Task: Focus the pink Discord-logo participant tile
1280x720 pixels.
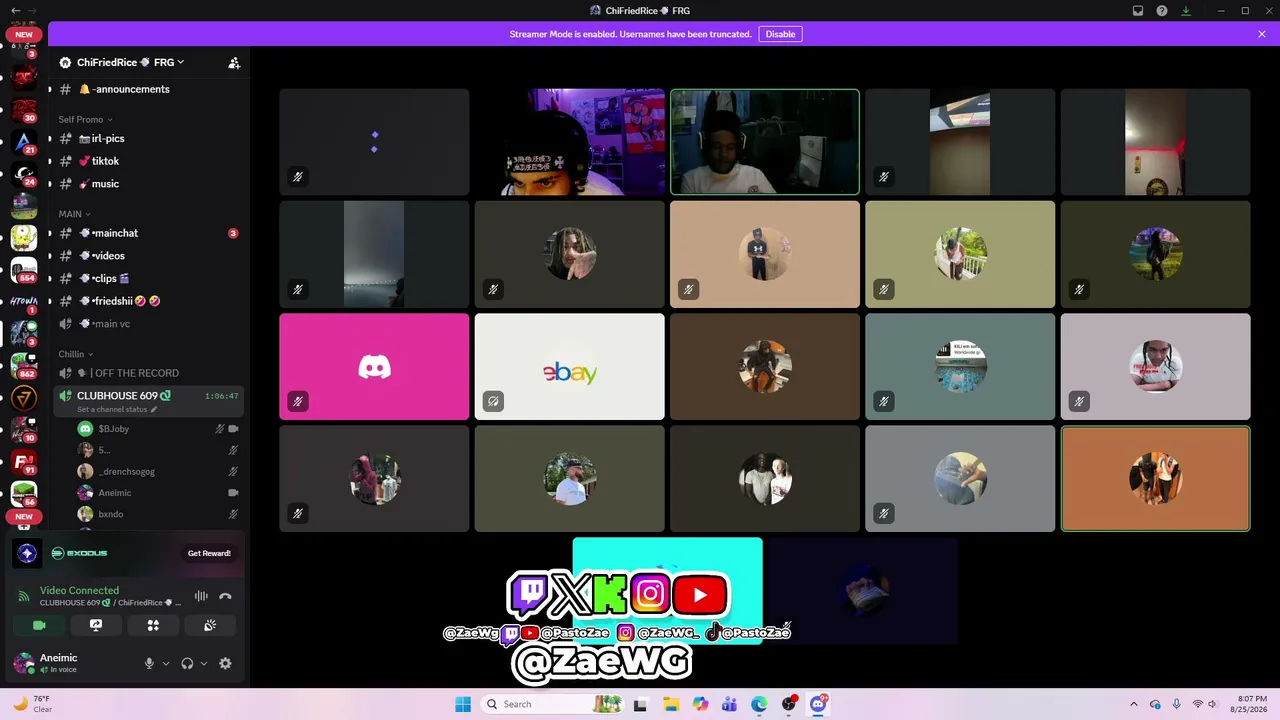Action: click(374, 367)
